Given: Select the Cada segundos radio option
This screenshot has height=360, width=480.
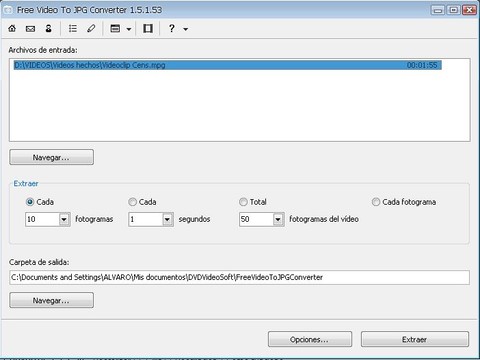Looking at the screenshot, I should [x=132, y=202].
